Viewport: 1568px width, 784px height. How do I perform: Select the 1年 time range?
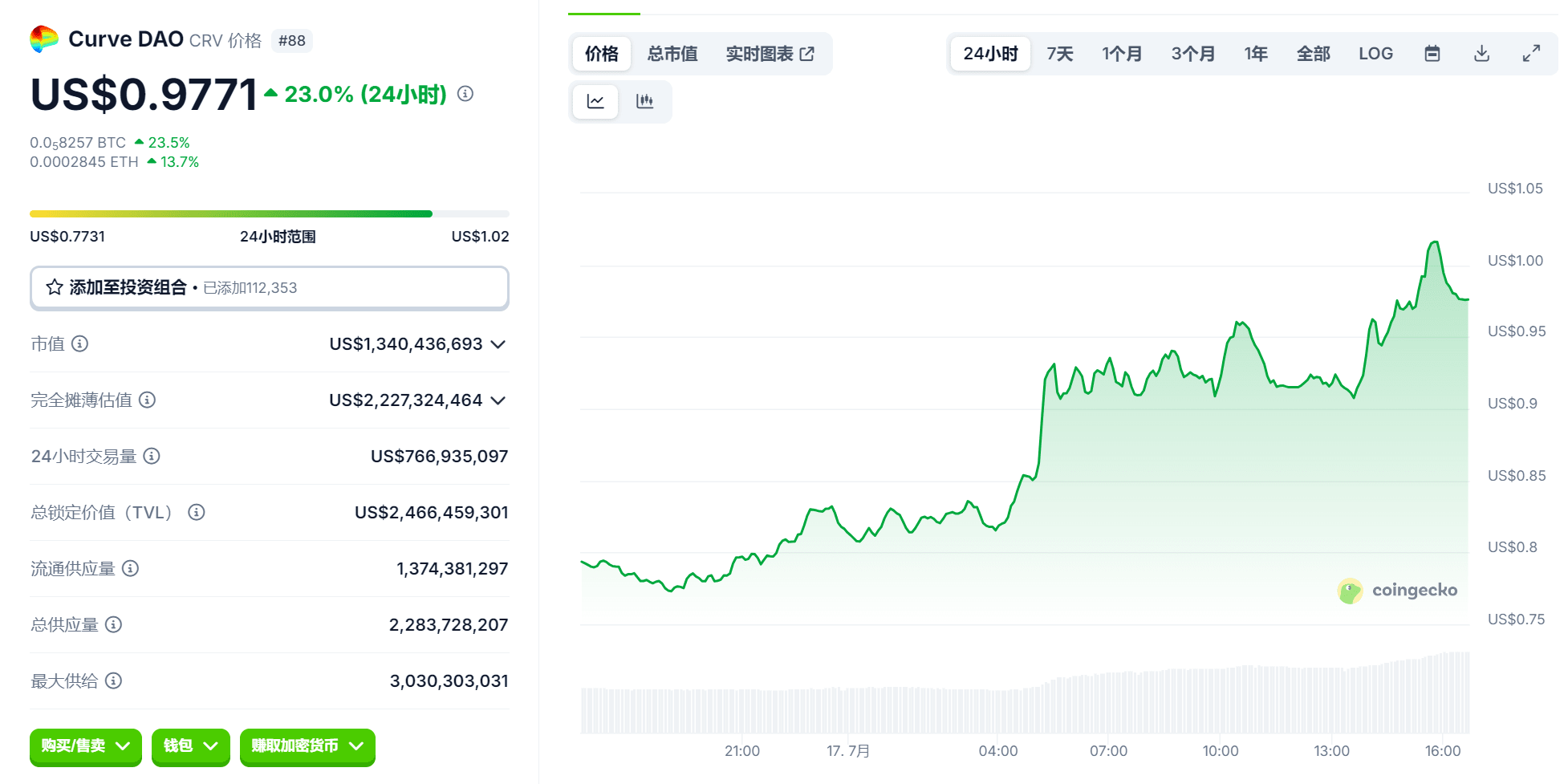(x=1256, y=54)
